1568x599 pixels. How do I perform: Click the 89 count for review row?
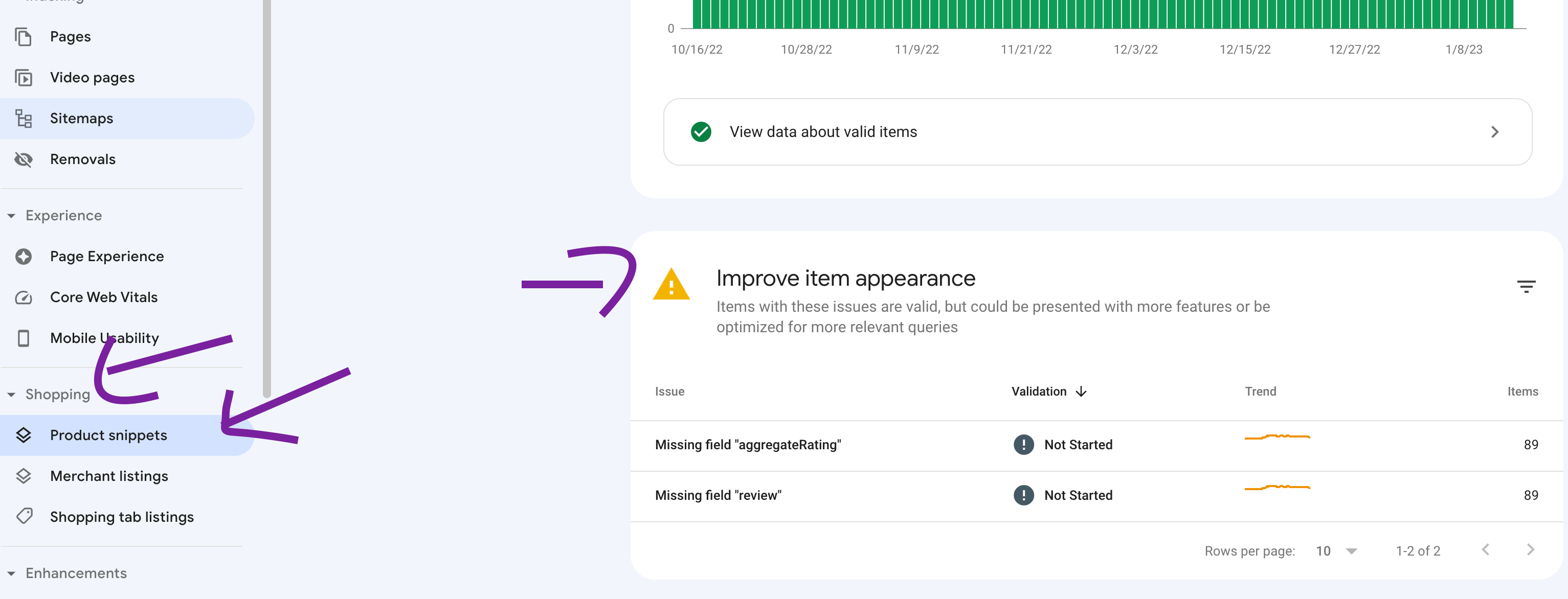[x=1530, y=495]
